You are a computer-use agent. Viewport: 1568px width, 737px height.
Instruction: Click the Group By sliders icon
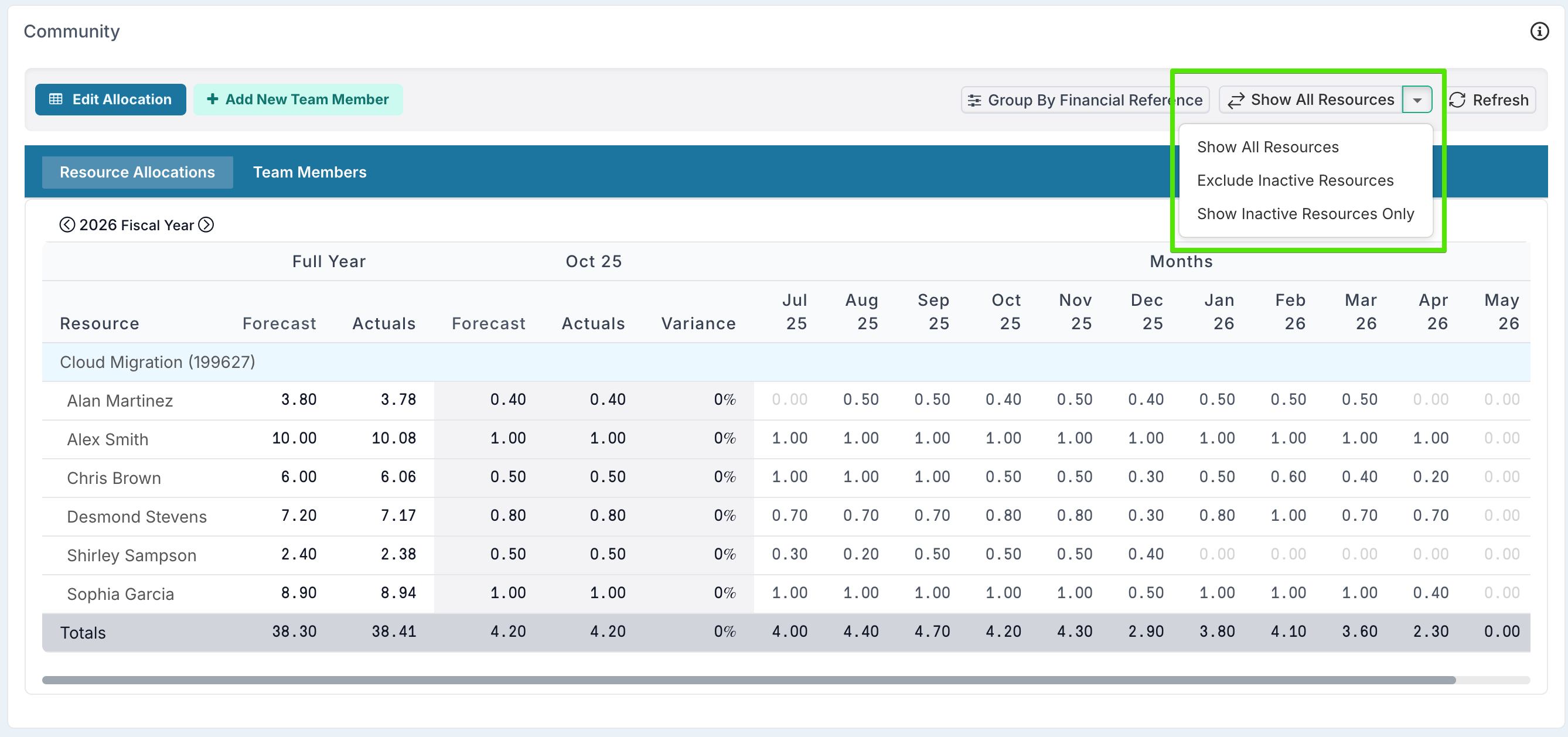click(x=974, y=100)
